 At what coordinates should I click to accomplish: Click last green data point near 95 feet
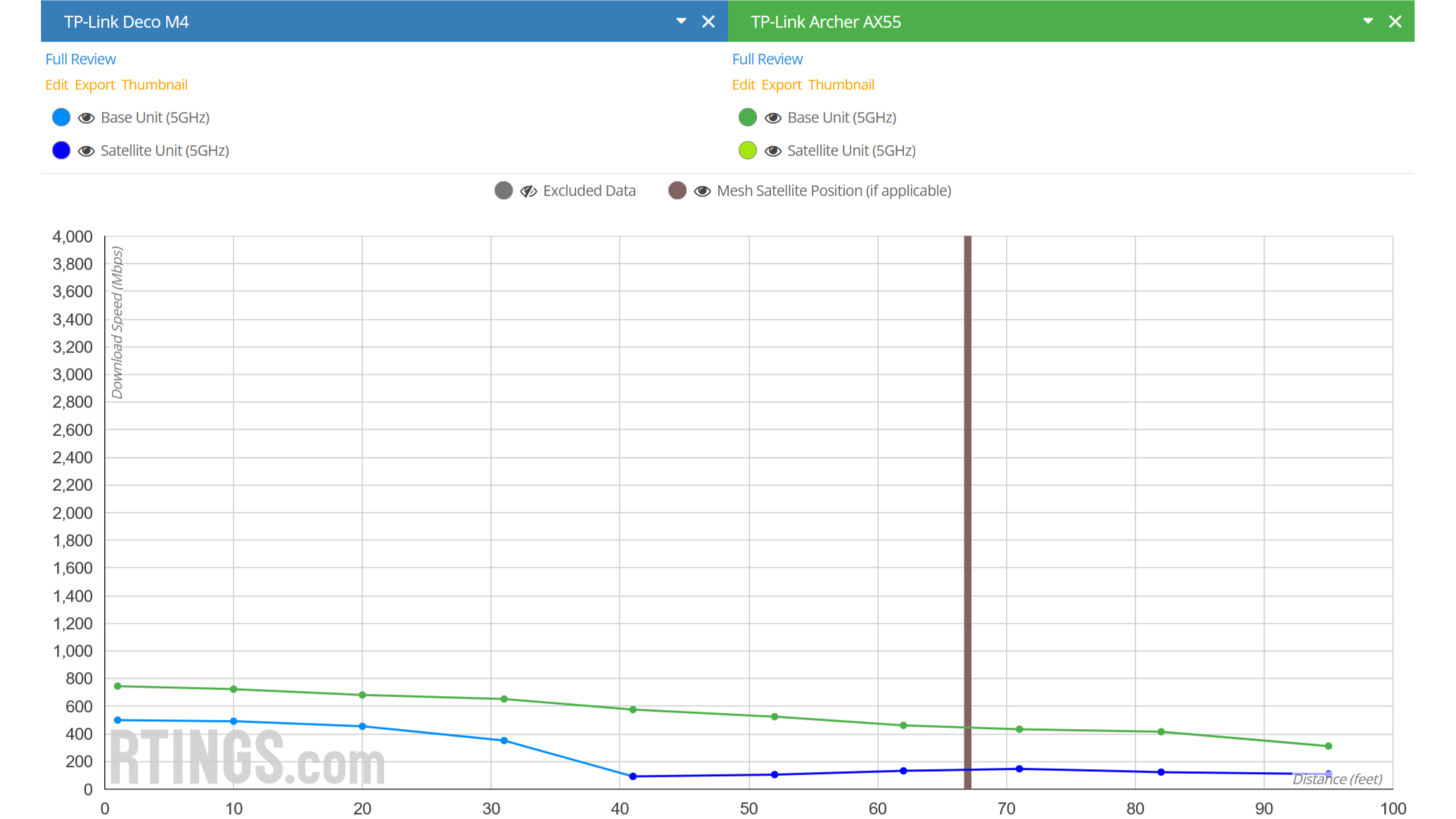(1328, 746)
